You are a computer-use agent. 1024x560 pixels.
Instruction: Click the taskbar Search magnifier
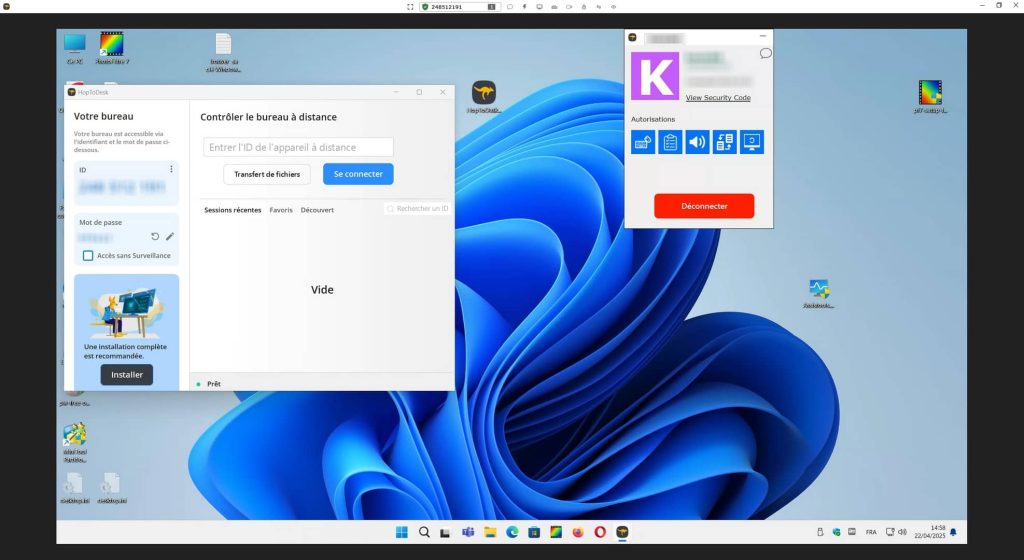click(424, 532)
